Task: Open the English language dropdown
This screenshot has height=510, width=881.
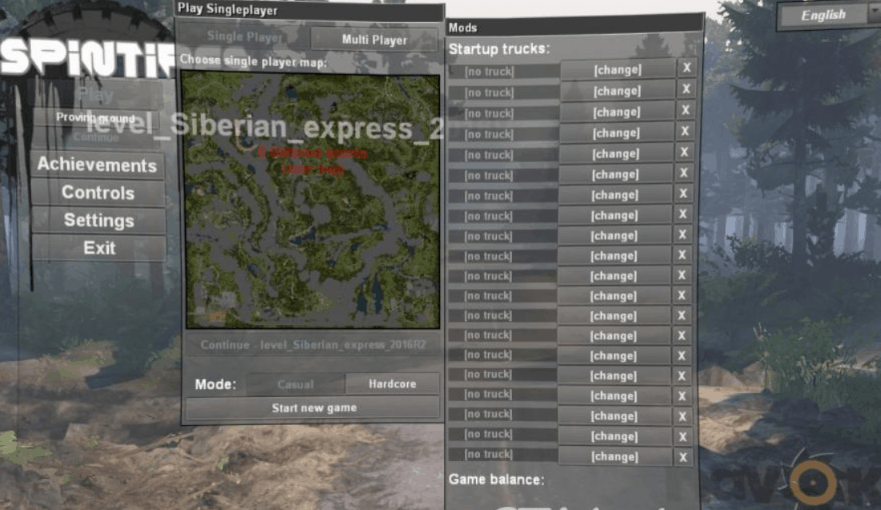Action: 830,15
